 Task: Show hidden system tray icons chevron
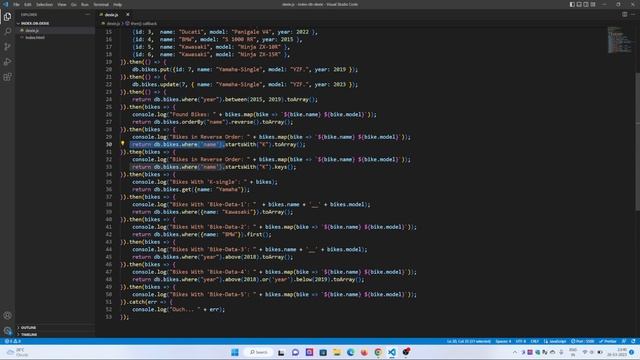515,352
